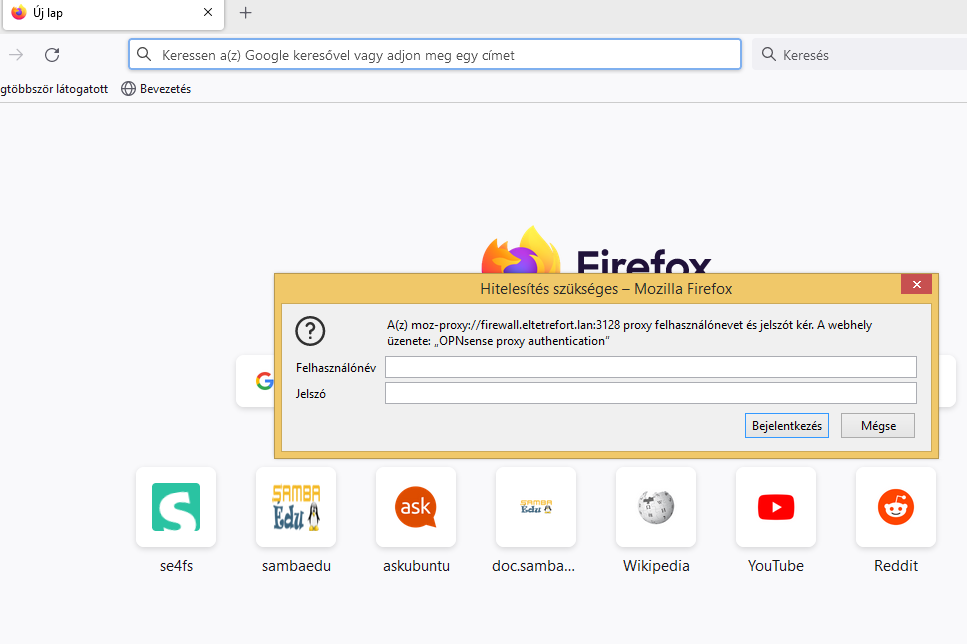This screenshot has height=644, width=967.
Task: Open the doc.samba shortcut tile
Action: point(536,507)
